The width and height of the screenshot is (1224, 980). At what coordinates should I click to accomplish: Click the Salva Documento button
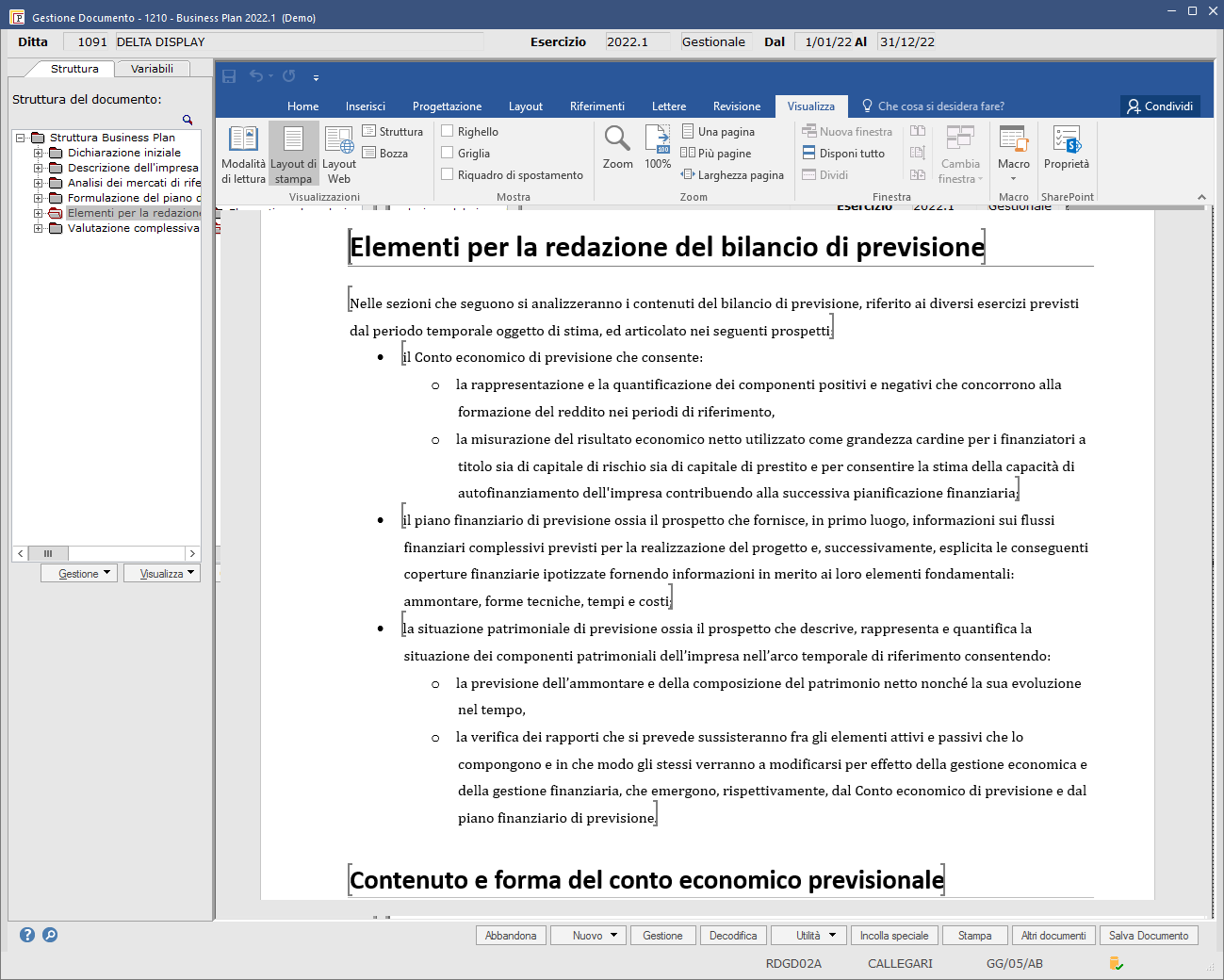click(1149, 936)
